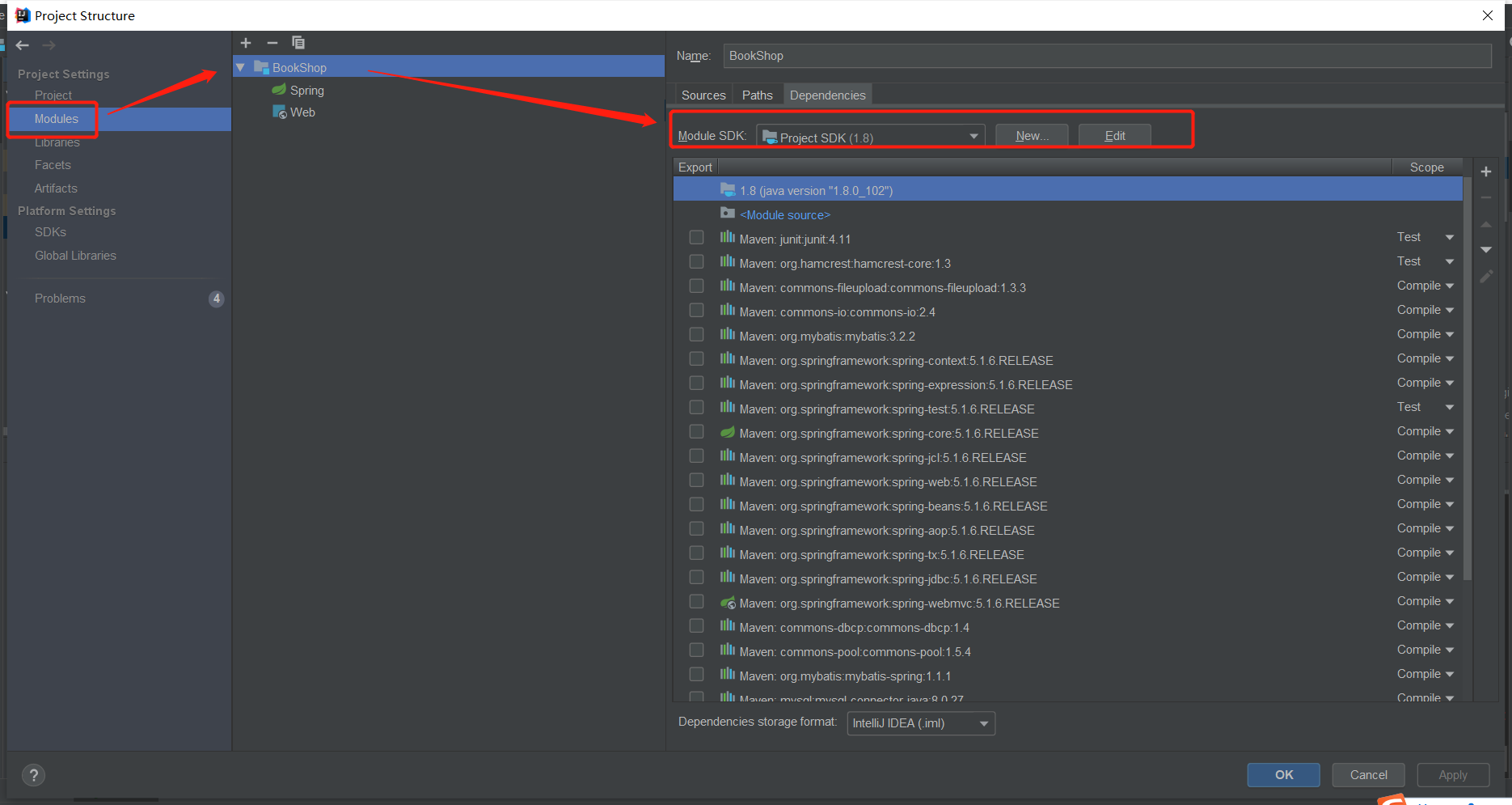The height and width of the screenshot is (805, 1512).
Task: Remove selected module with minus icon
Action: 272,43
